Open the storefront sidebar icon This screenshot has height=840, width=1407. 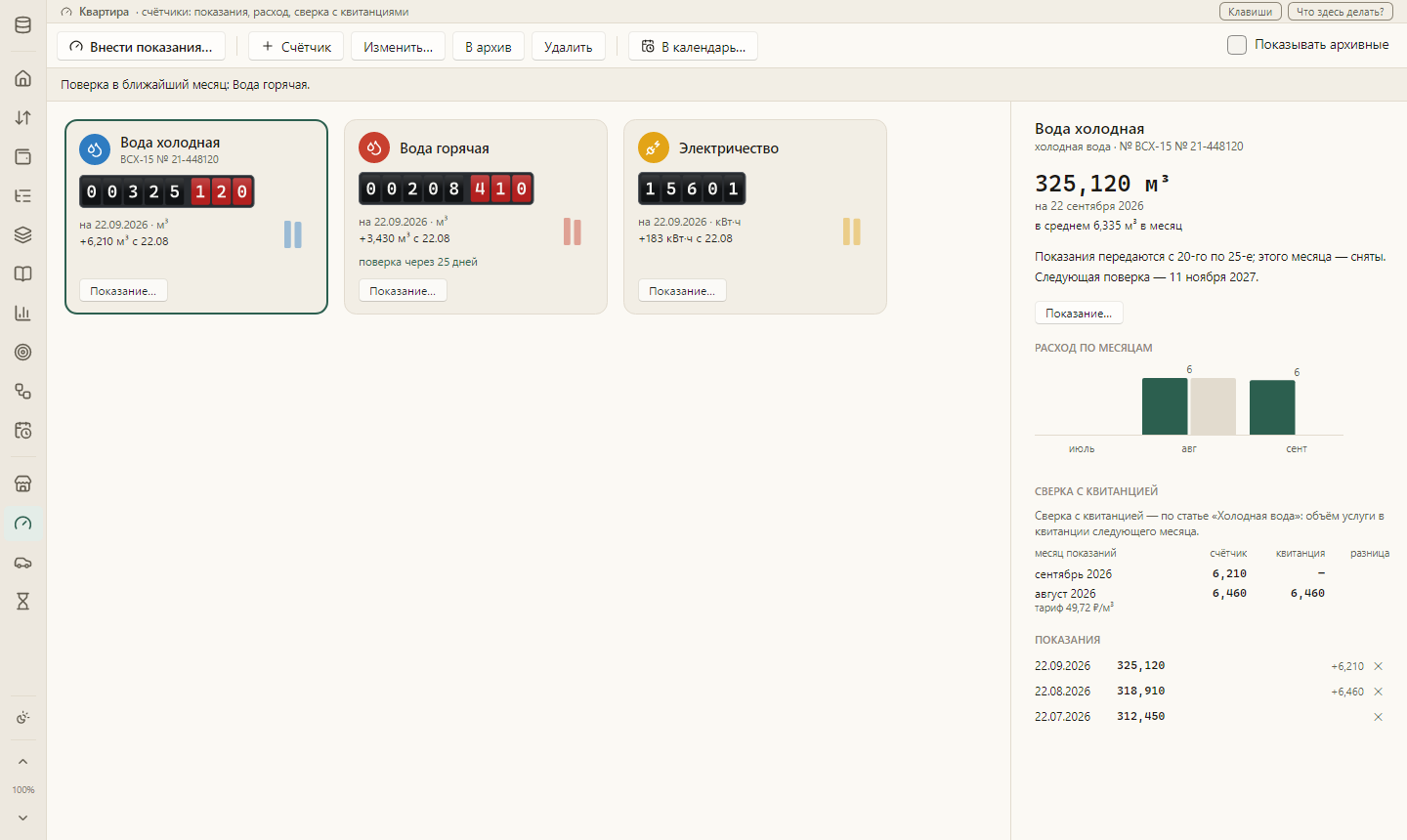(23, 483)
